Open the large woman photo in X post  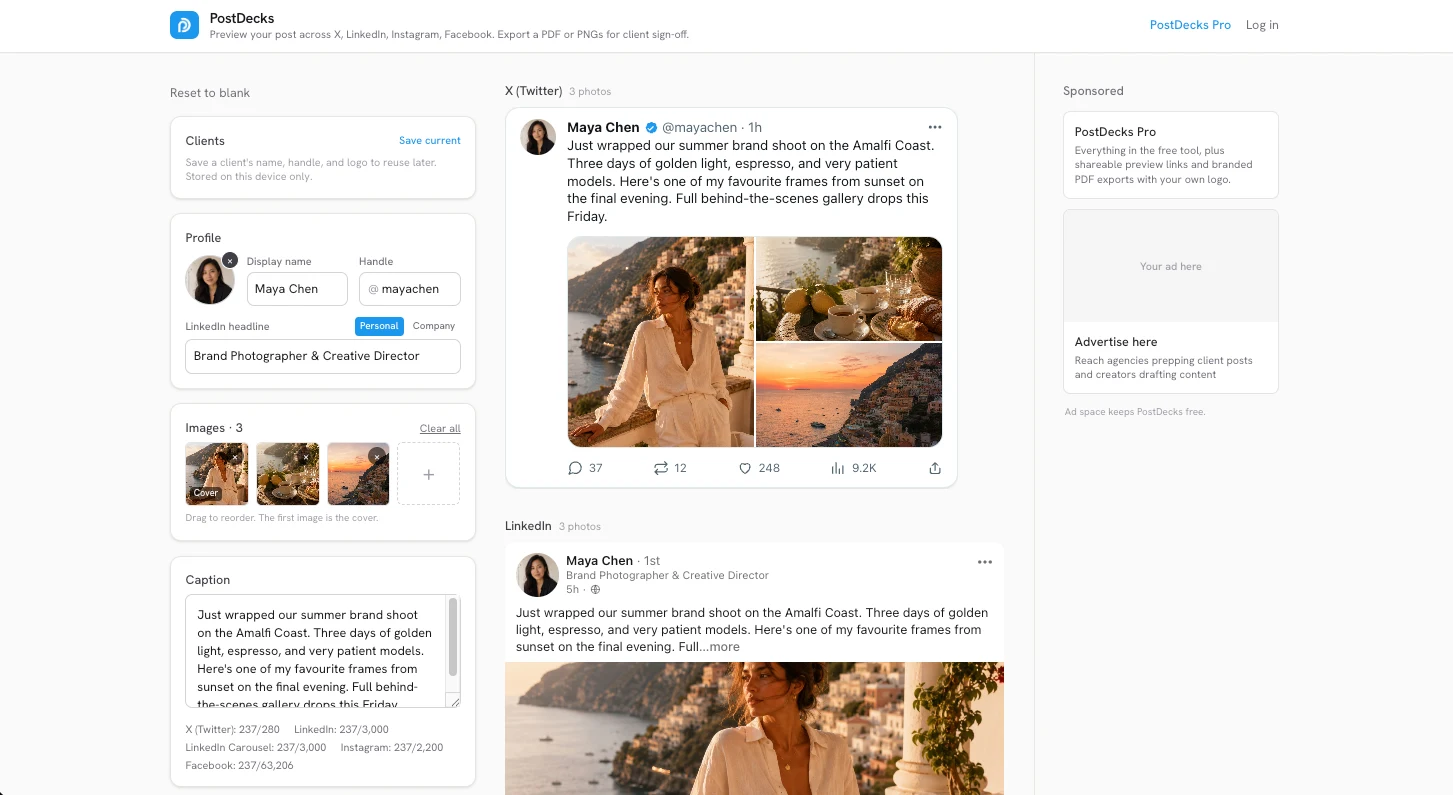tap(660, 342)
